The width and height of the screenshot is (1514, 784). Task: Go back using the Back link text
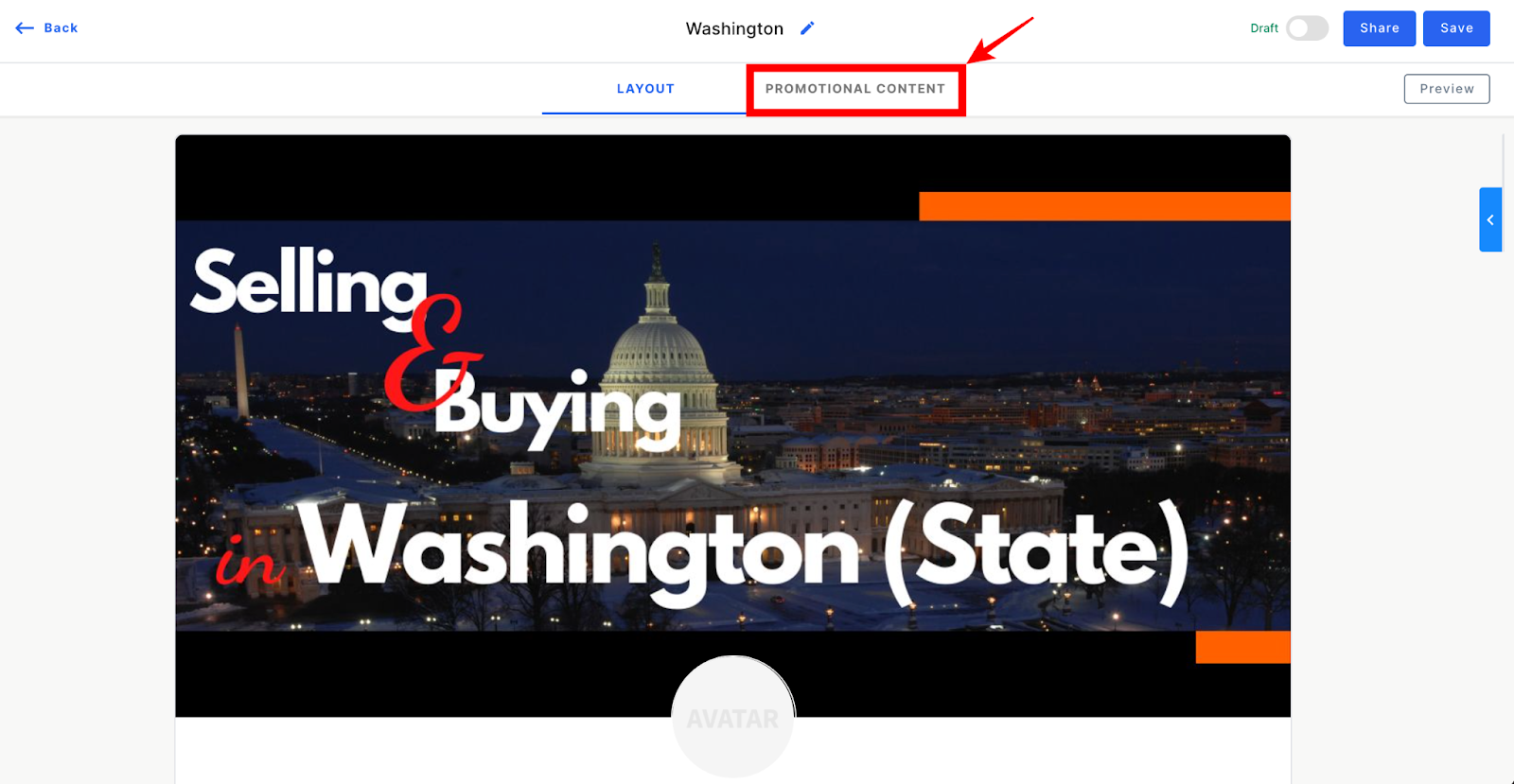[x=61, y=28]
